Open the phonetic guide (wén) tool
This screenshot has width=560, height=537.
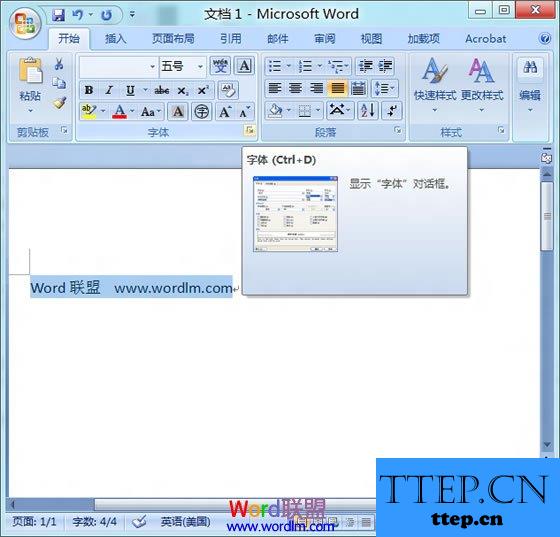coord(220,66)
